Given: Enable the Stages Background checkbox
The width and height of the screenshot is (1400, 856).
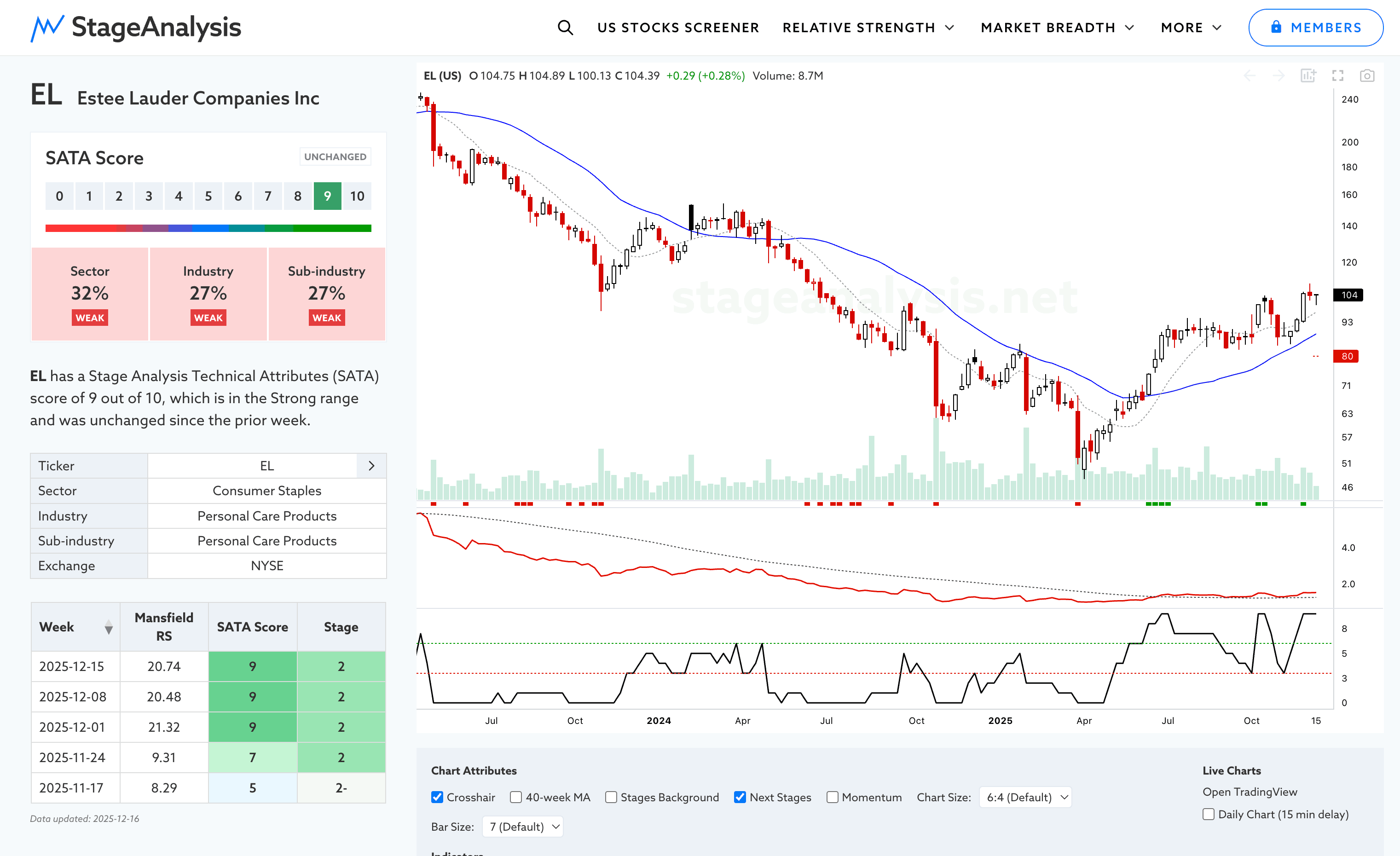Looking at the screenshot, I should click(611, 797).
